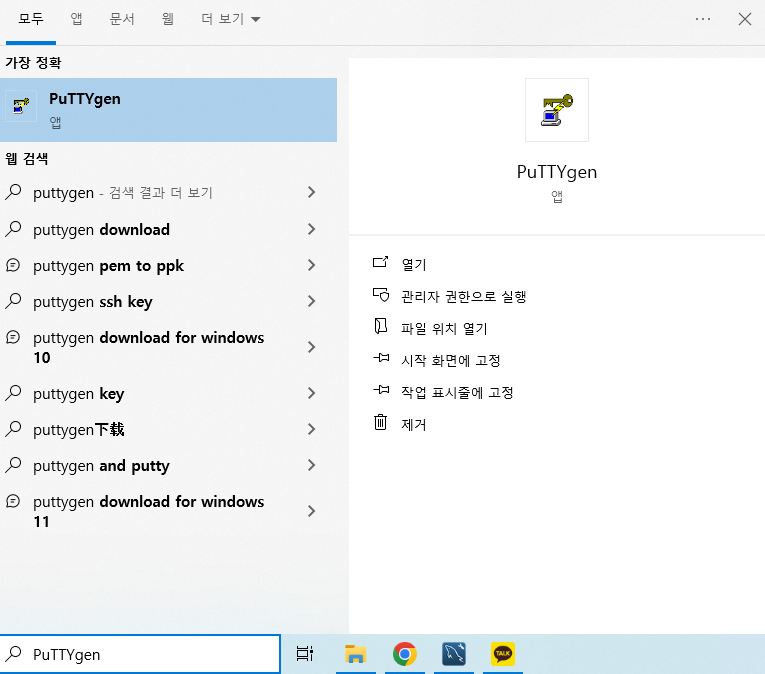Screen dimensions: 765x674
Task: Open suggestion 'puttygen download for windows 10'
Action: [168, 347]
